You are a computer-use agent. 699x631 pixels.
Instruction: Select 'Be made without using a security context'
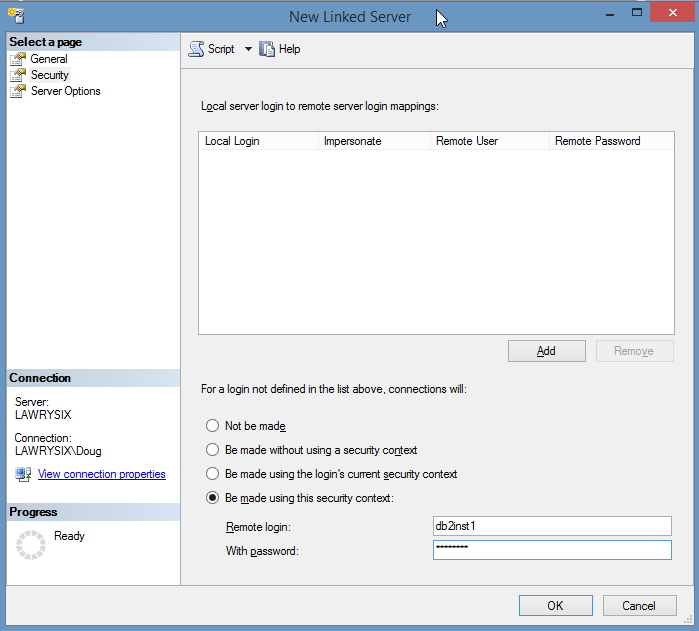tap(212, 450)
